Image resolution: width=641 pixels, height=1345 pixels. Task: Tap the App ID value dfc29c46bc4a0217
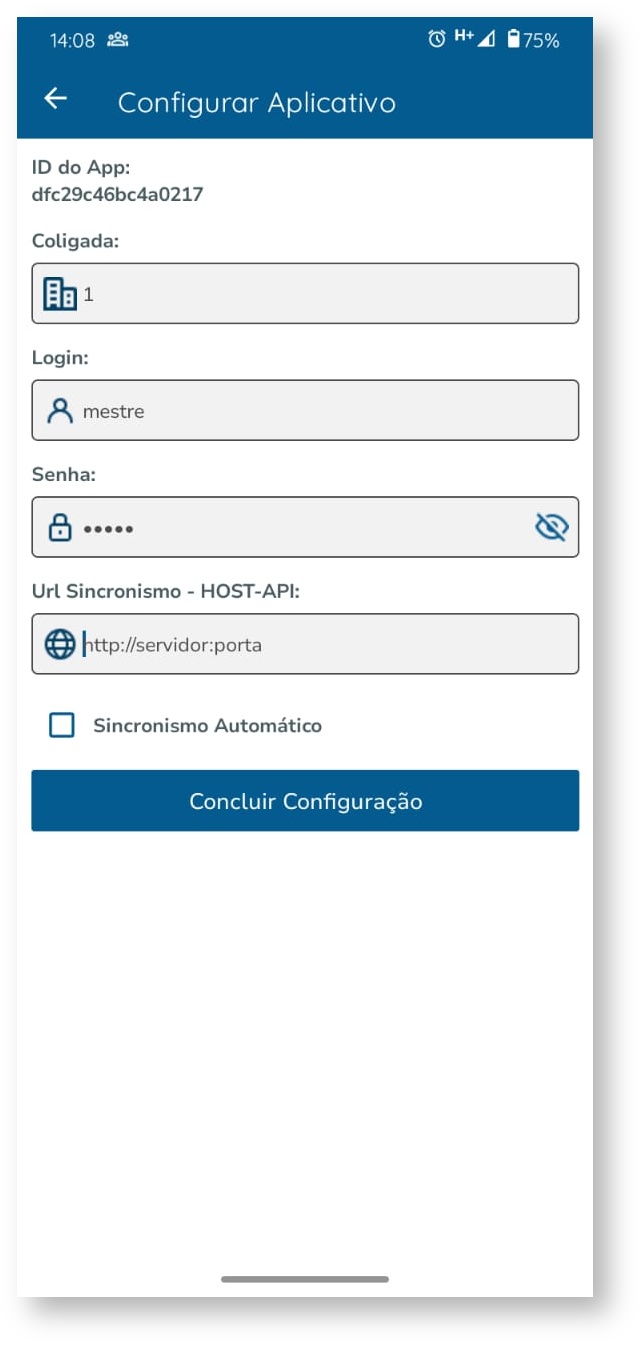point(118,195)
